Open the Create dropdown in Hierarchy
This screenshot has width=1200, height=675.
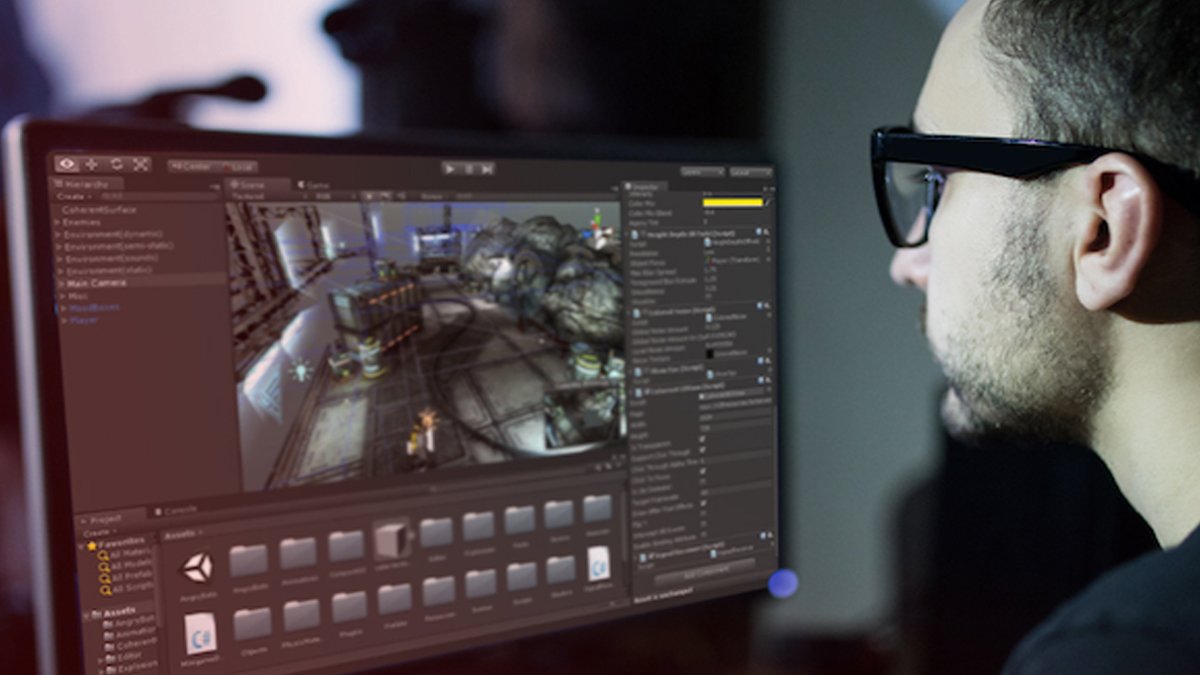(x=72, y=197)
